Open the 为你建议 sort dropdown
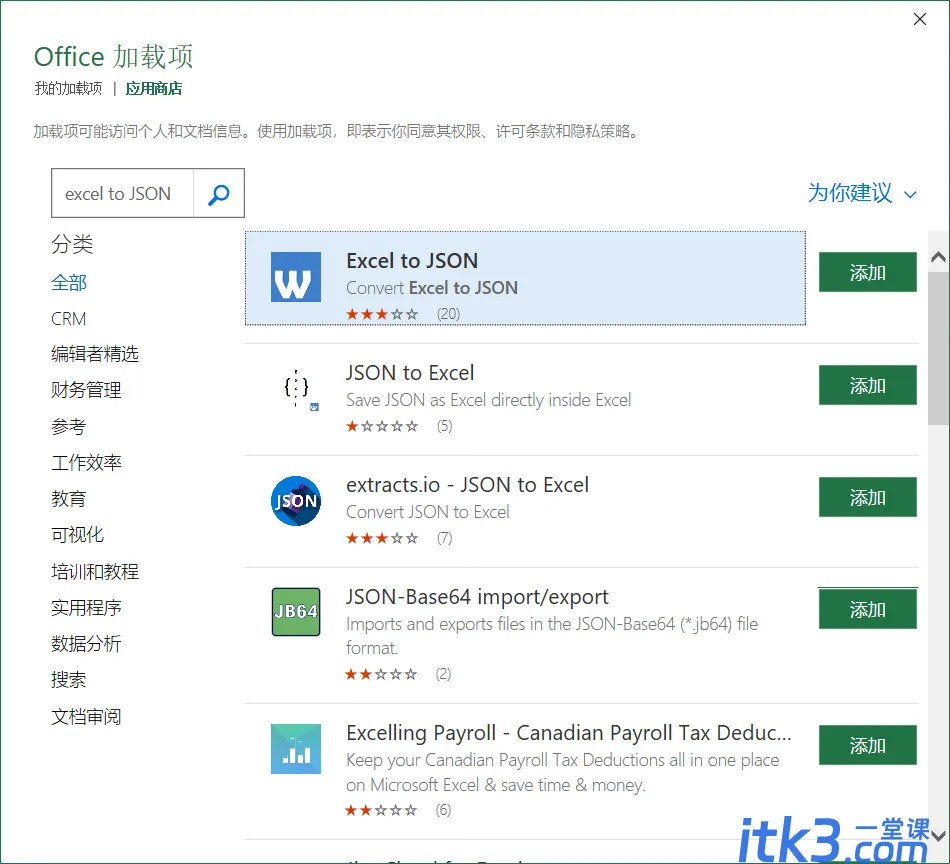The height and width of the screenshot is (864, 950). [862, 193]
